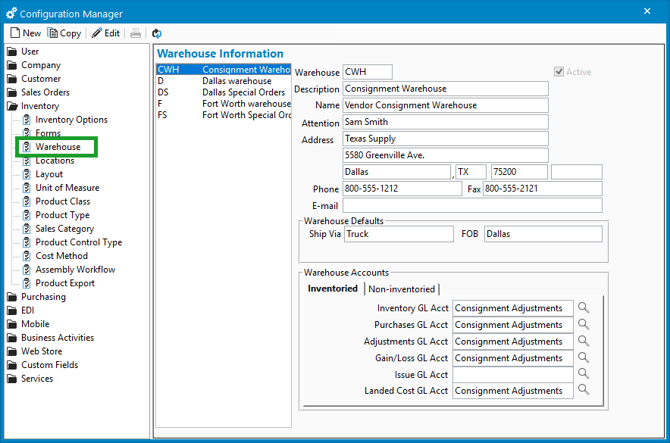The height and width of the screenshot is (443, 670).
Task: Open lookup for Issue GL Acct
Action: (x=584, y=374)
